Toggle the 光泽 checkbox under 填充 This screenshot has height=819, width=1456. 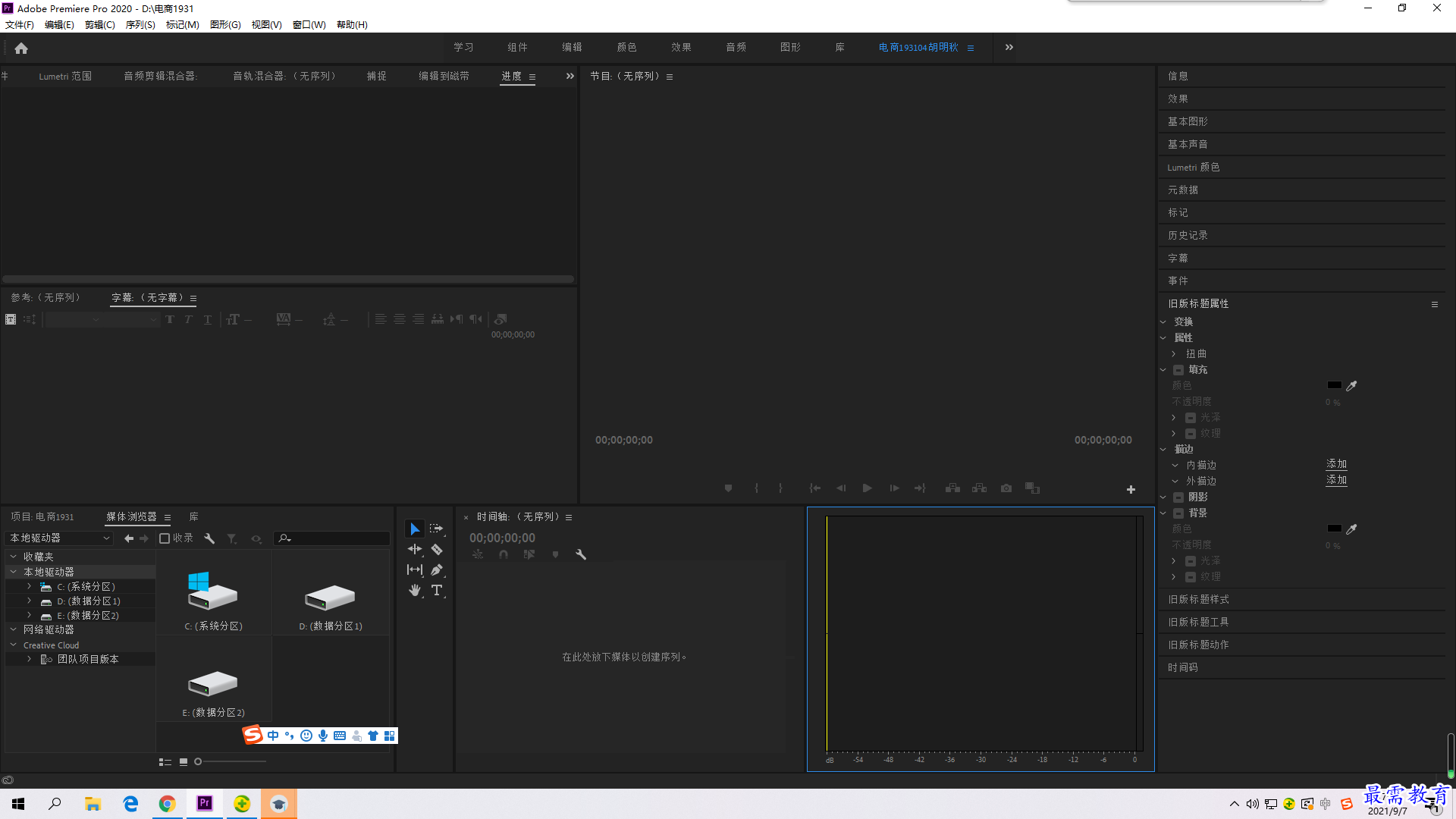(x=1191, y=418)
